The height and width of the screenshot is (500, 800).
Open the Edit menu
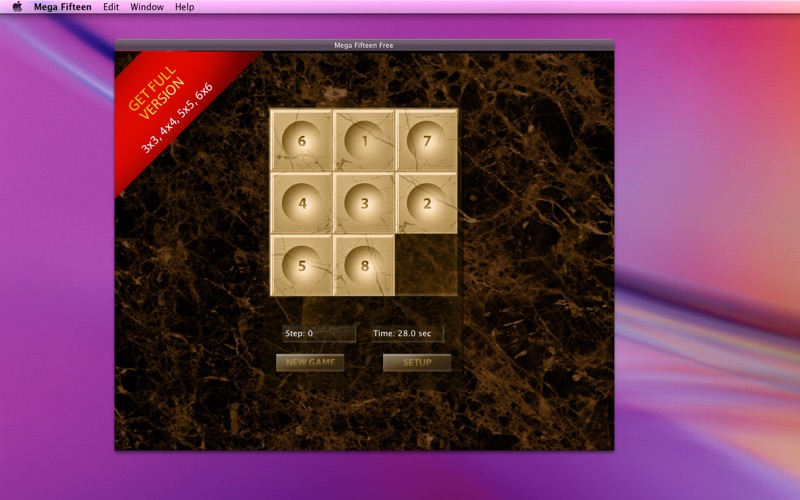(111, 7)
